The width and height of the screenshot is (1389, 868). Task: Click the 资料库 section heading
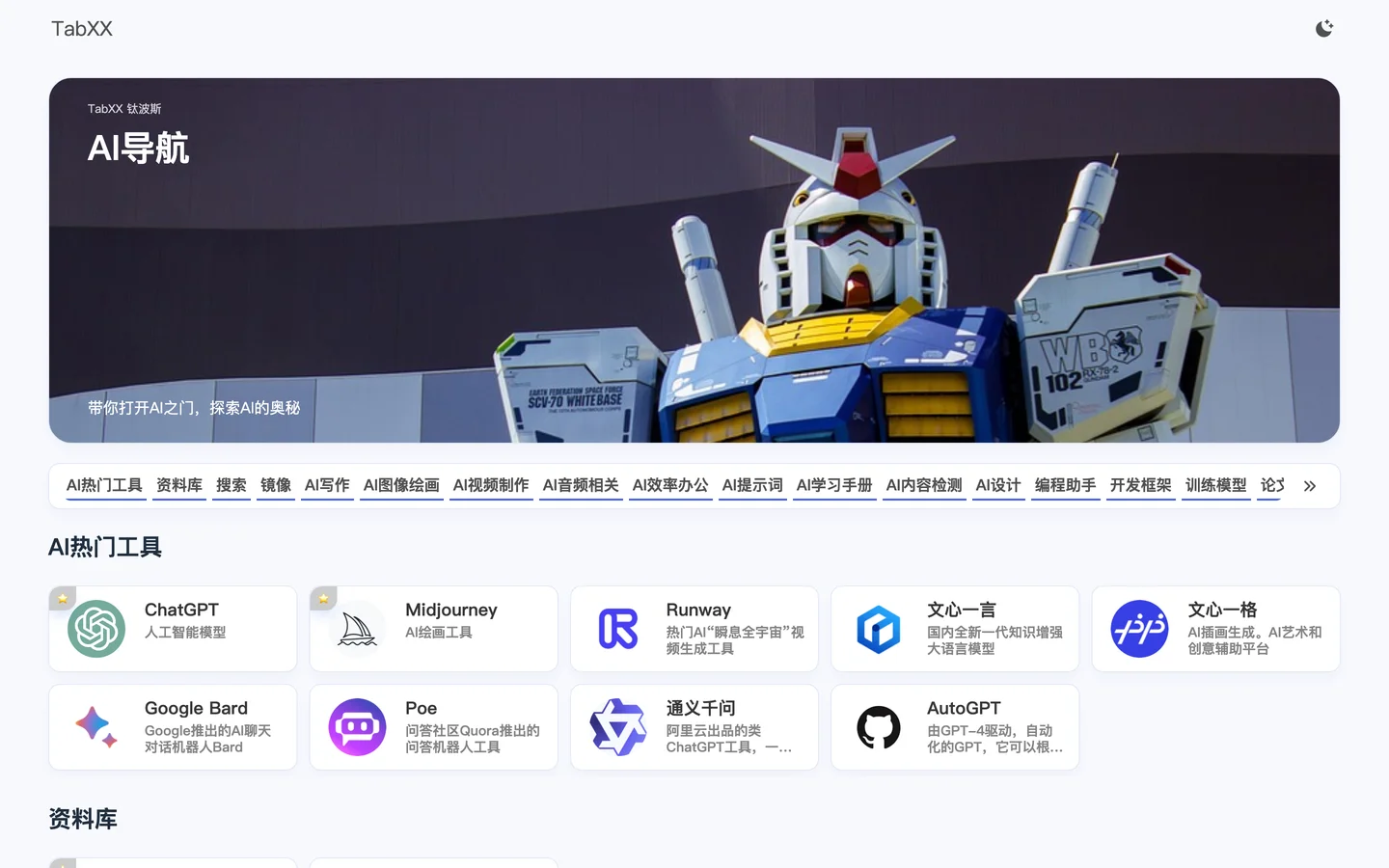click(83, 820)
